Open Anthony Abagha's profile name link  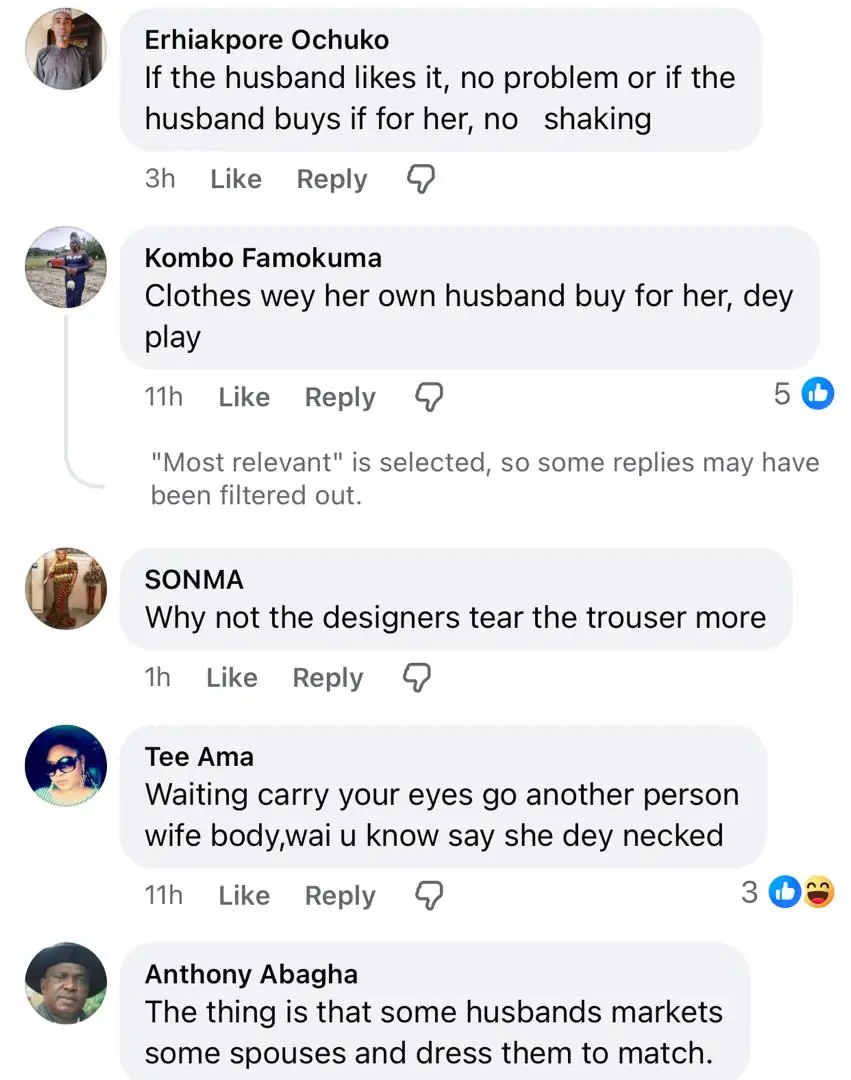click(x=251, y=974)
